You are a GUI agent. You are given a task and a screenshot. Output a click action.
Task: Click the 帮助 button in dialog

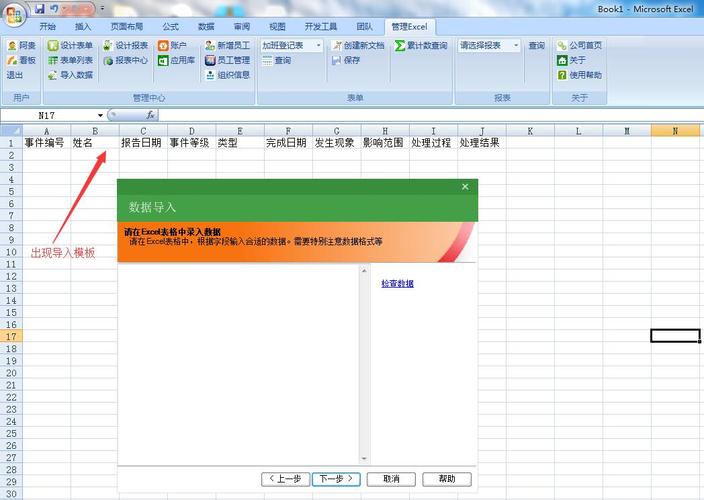(447, 479)
